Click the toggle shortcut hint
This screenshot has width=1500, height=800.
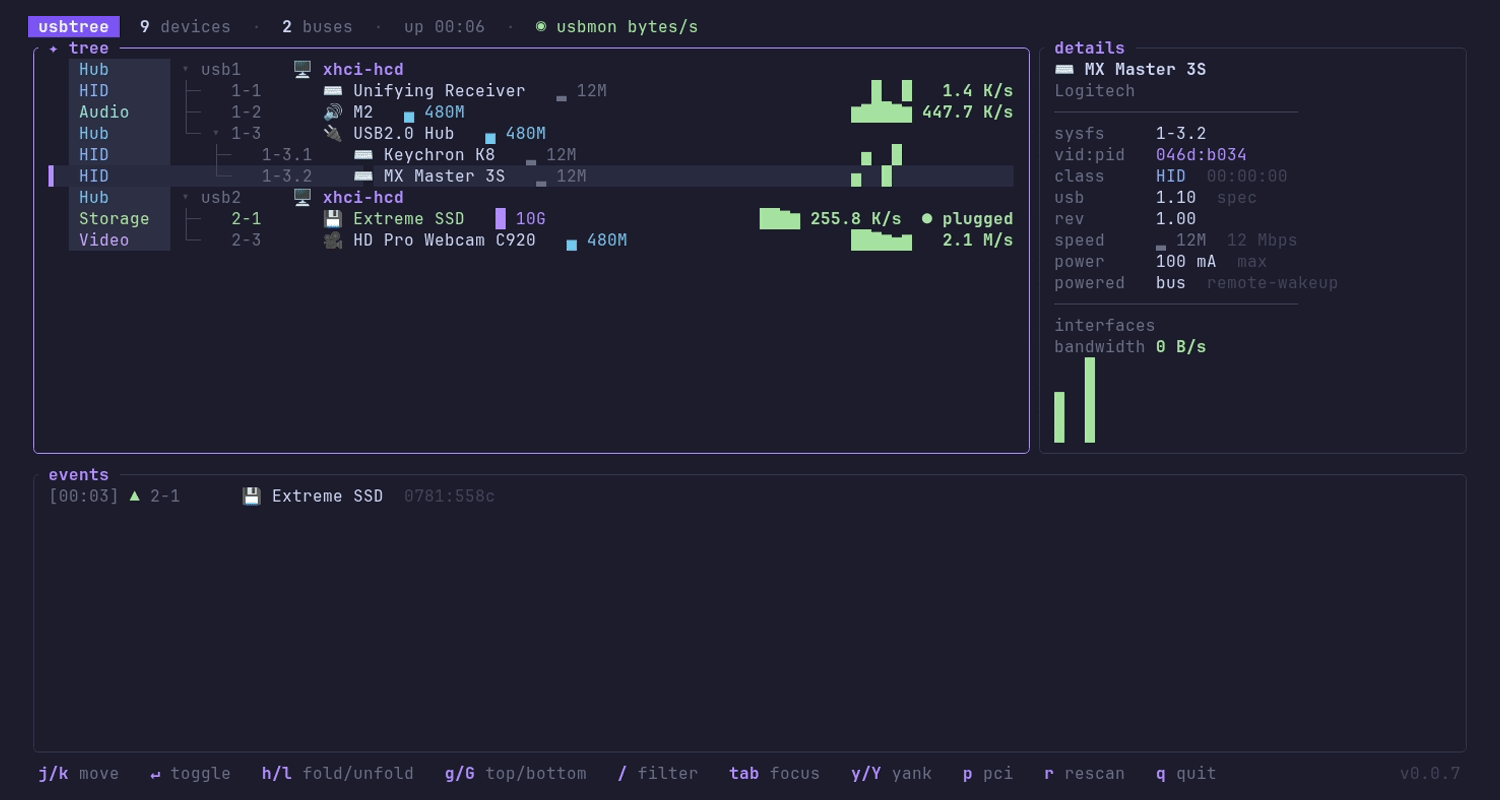click(190, 773)
